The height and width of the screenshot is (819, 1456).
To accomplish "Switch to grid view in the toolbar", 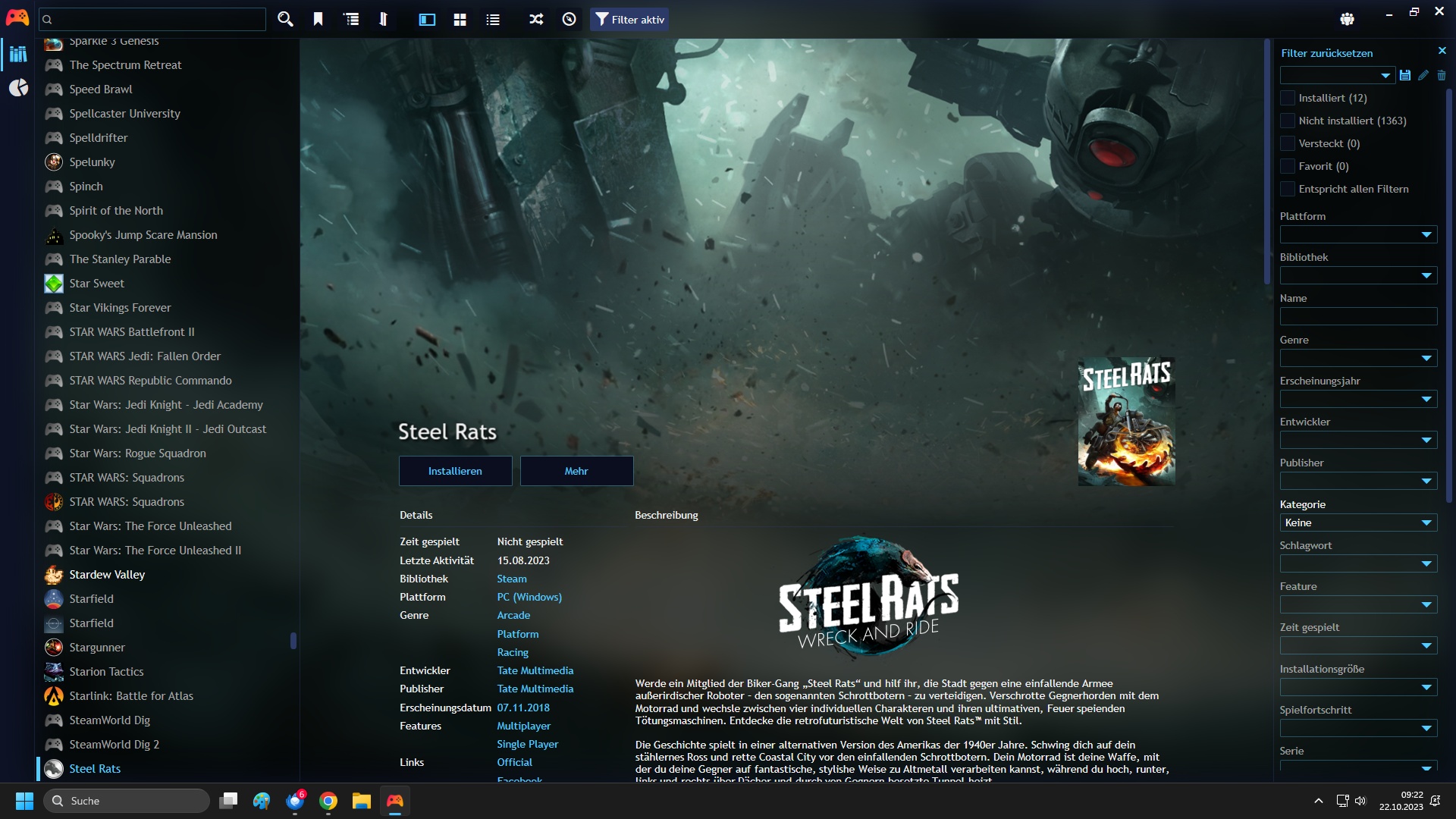I will pyautogui.click(x=460, y=19).
